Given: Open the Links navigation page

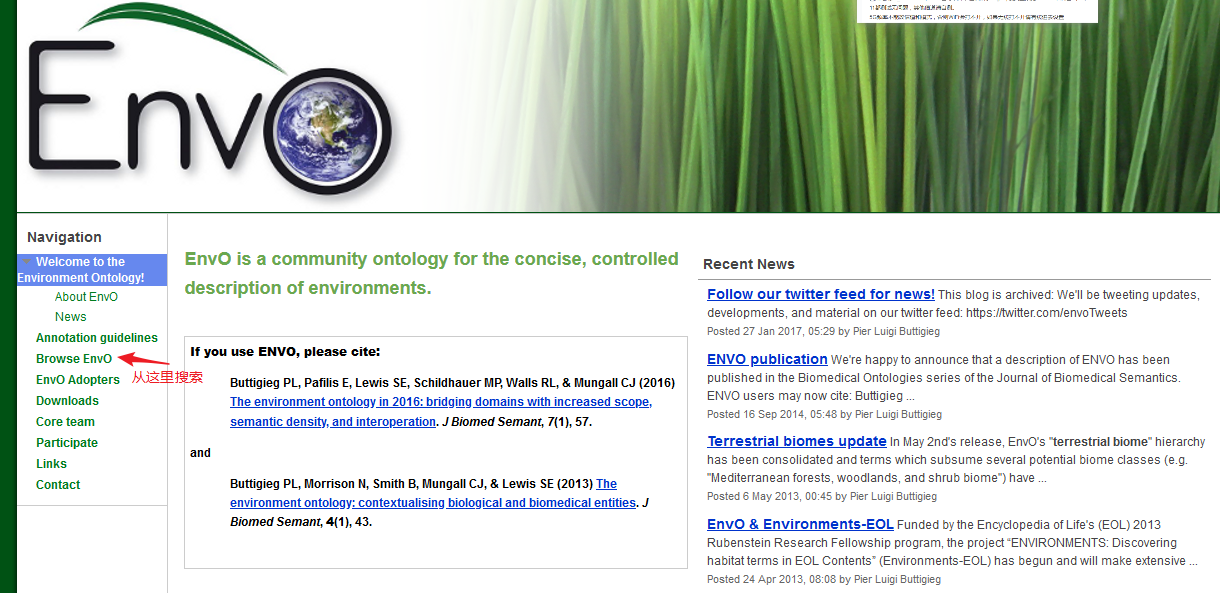Looking at the screenshot, I should 51,464.
